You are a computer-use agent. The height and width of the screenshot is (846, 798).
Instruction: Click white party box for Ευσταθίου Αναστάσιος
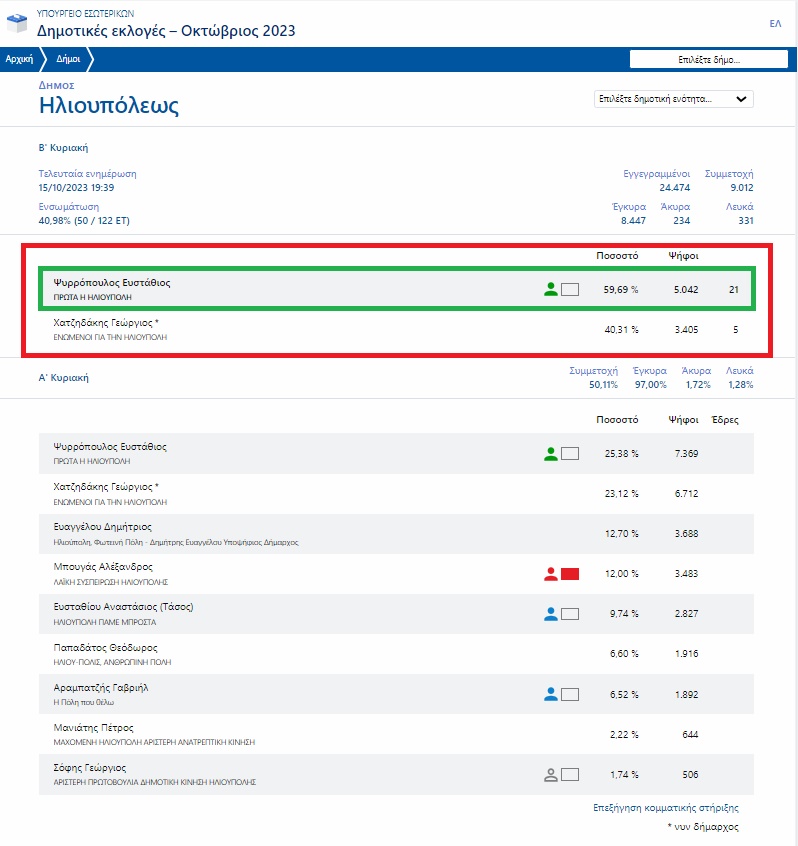coord(570,613)
